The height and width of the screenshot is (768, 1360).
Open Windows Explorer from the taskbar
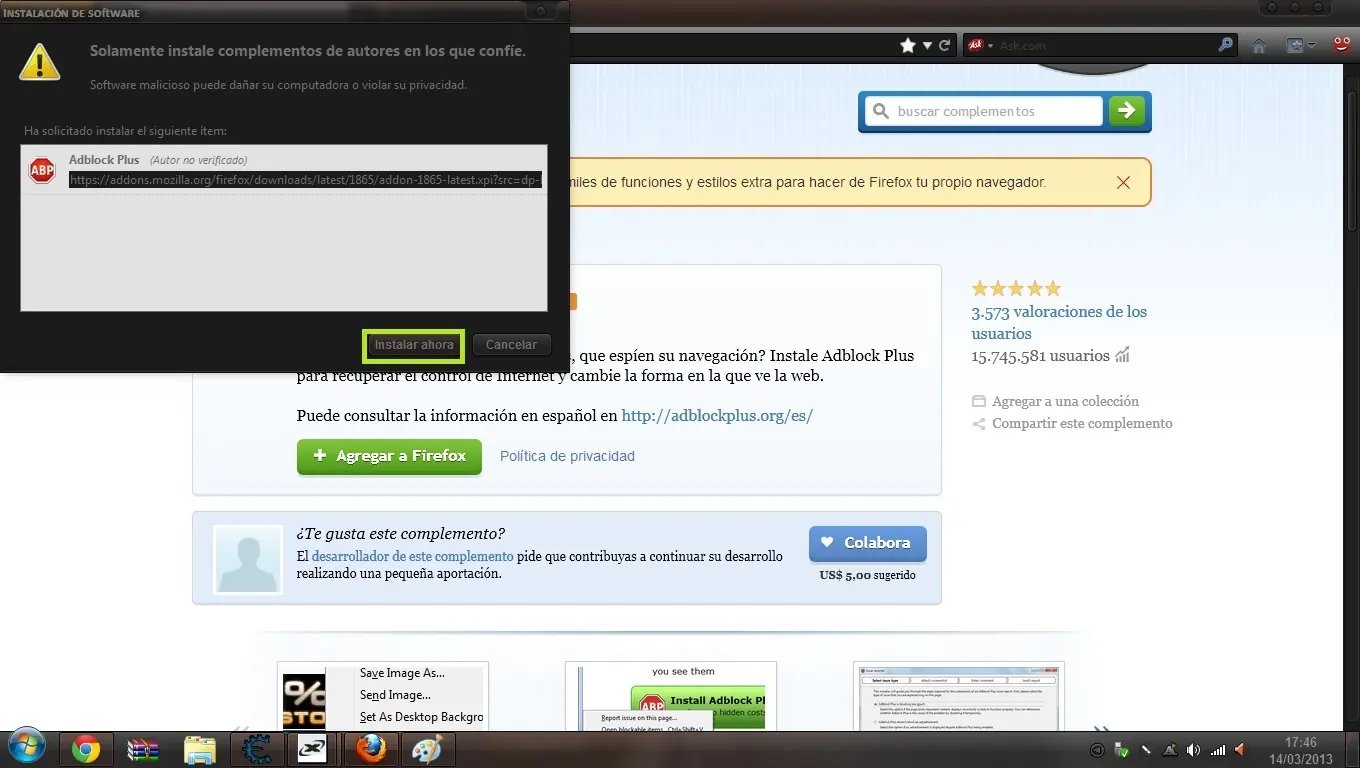200,749
